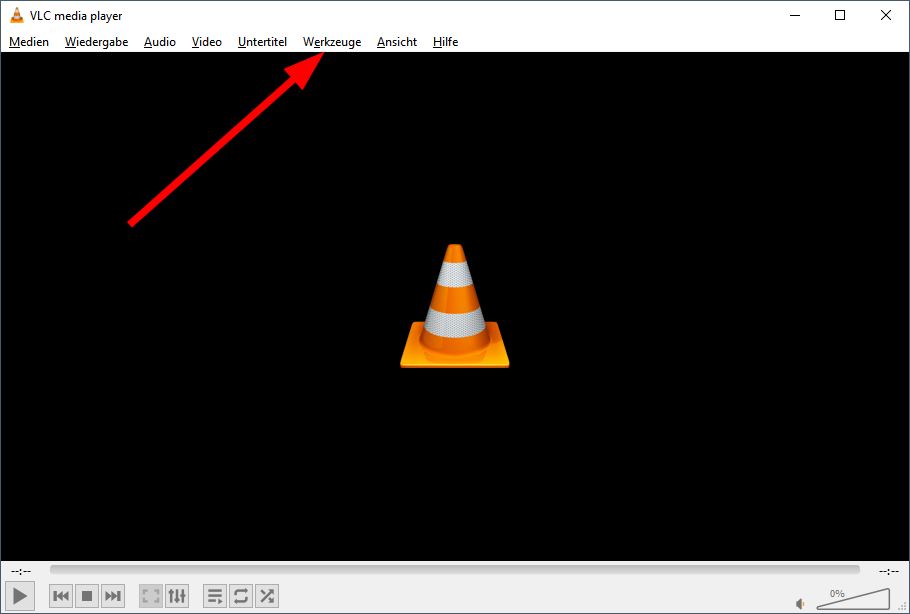This screenshot has width=910, height=614.
Task: Enable random playback order
Action: (x=266, y=595)
